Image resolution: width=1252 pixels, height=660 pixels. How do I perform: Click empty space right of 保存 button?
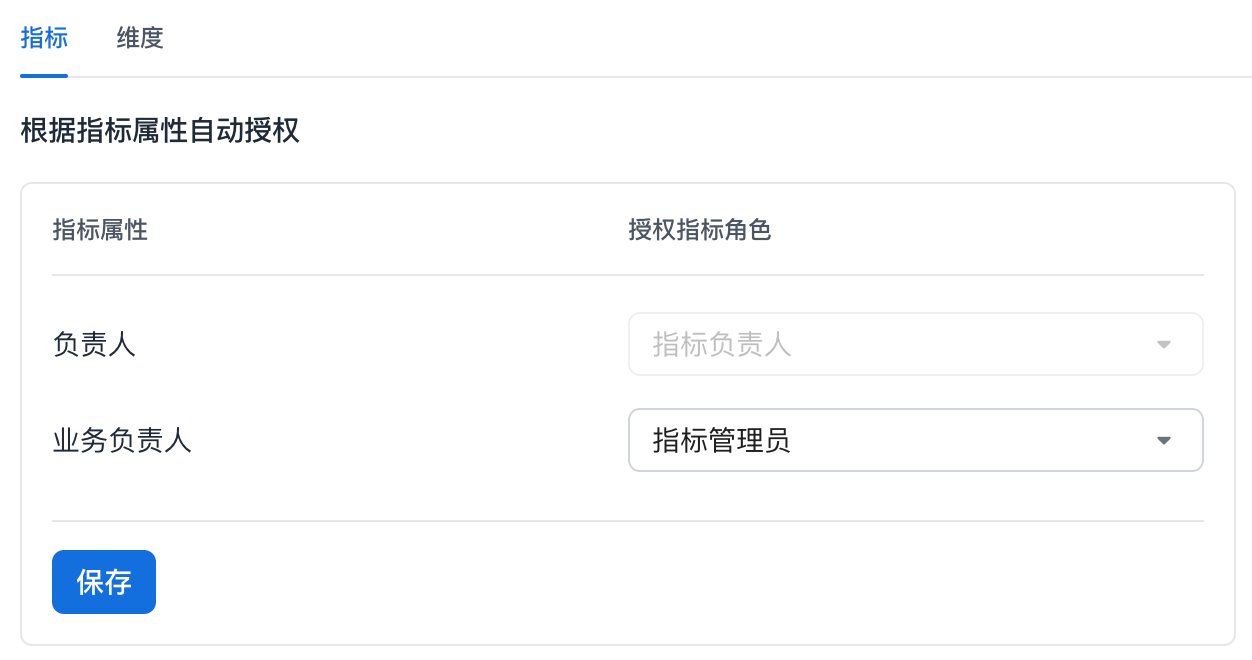pos(600,582)
